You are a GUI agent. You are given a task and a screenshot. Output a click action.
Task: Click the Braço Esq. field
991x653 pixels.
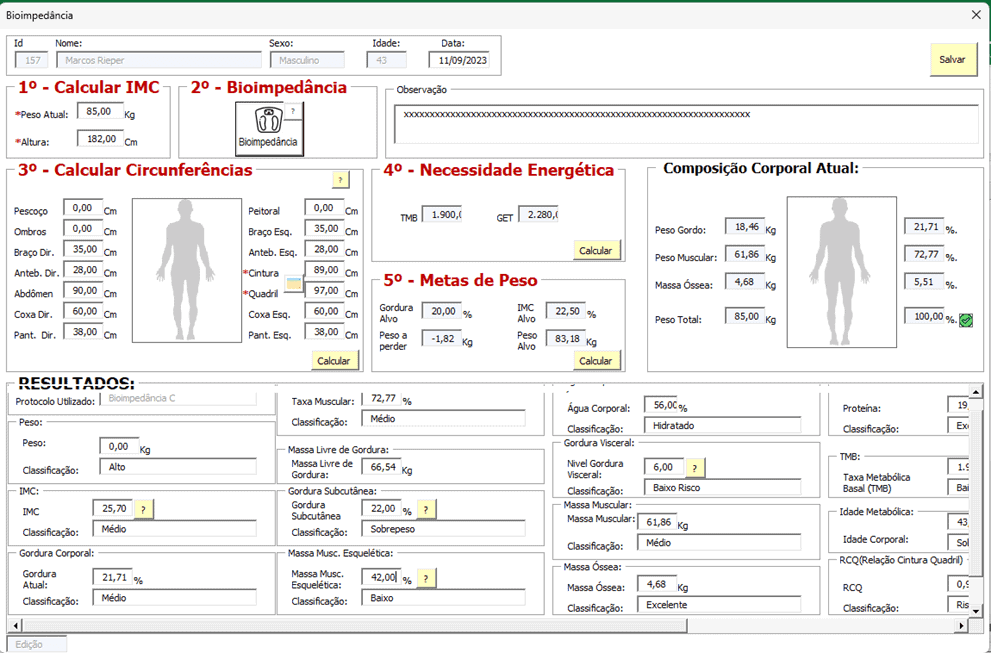click(x=324, y=228)
